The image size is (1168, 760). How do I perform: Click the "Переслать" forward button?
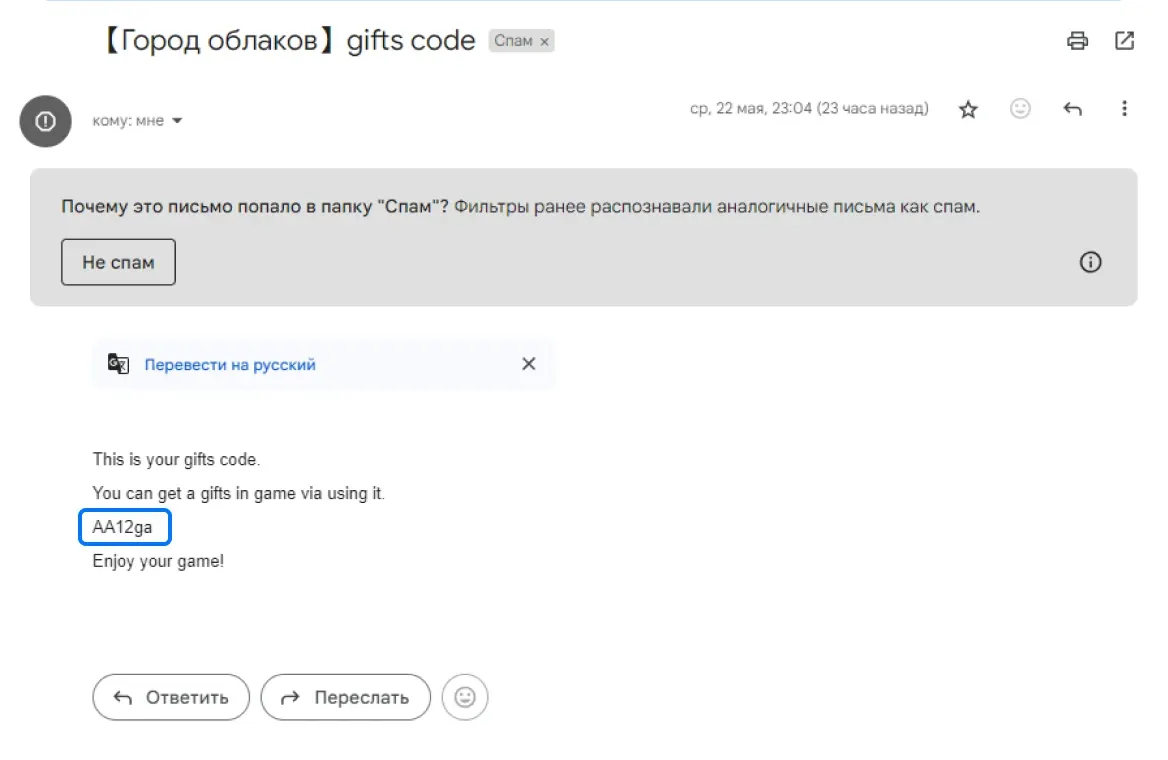345,697
